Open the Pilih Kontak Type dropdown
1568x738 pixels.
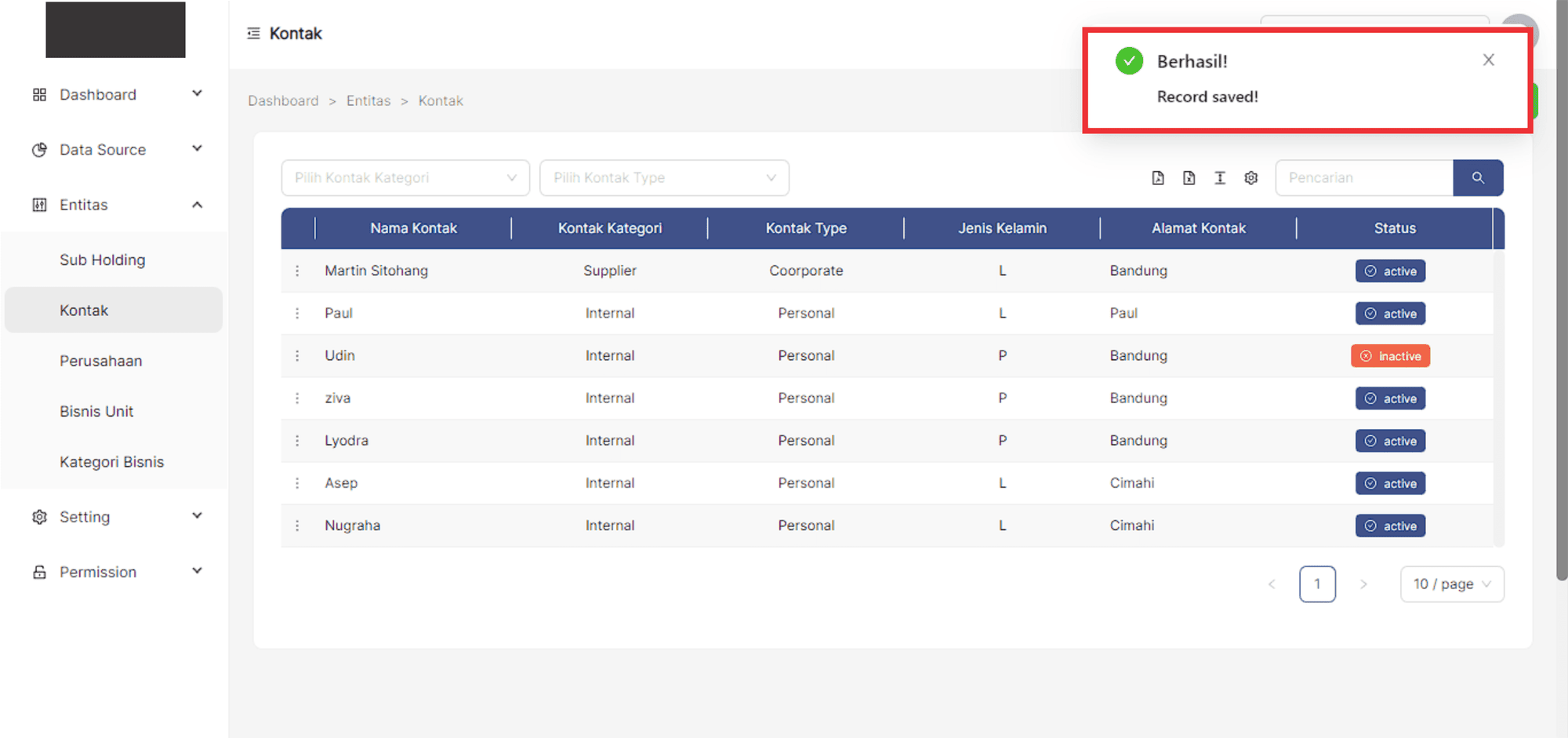click(x=664, y=178)
